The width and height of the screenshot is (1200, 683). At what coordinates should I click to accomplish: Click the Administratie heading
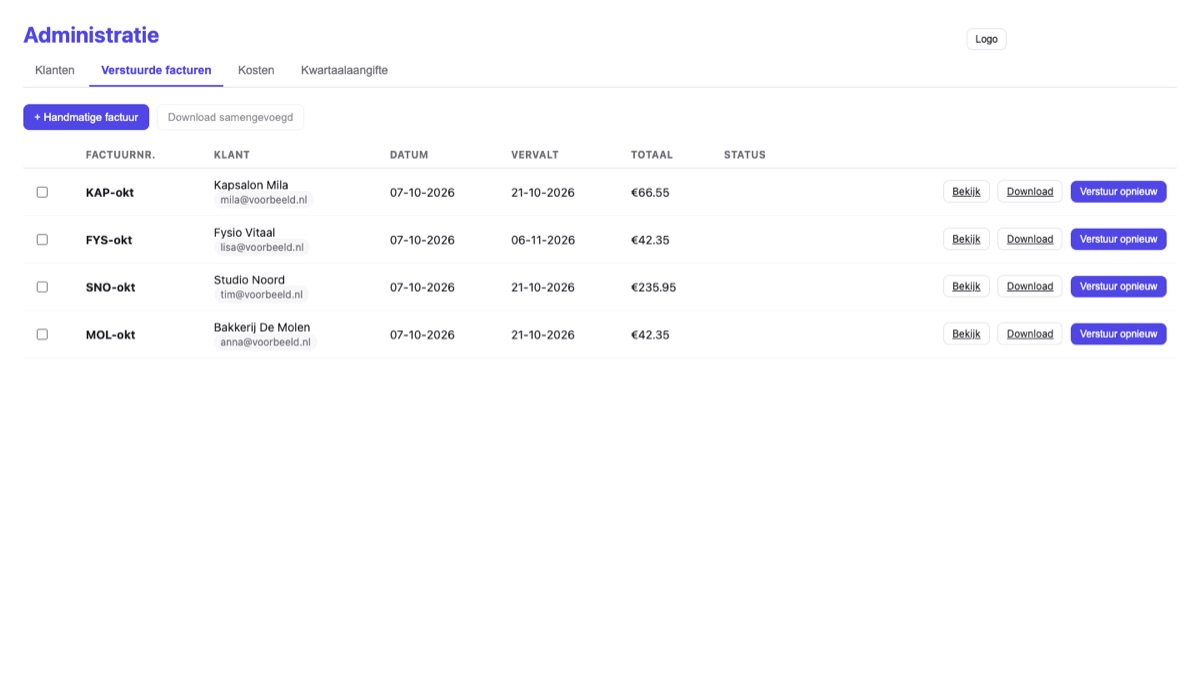tap(91, 35)
